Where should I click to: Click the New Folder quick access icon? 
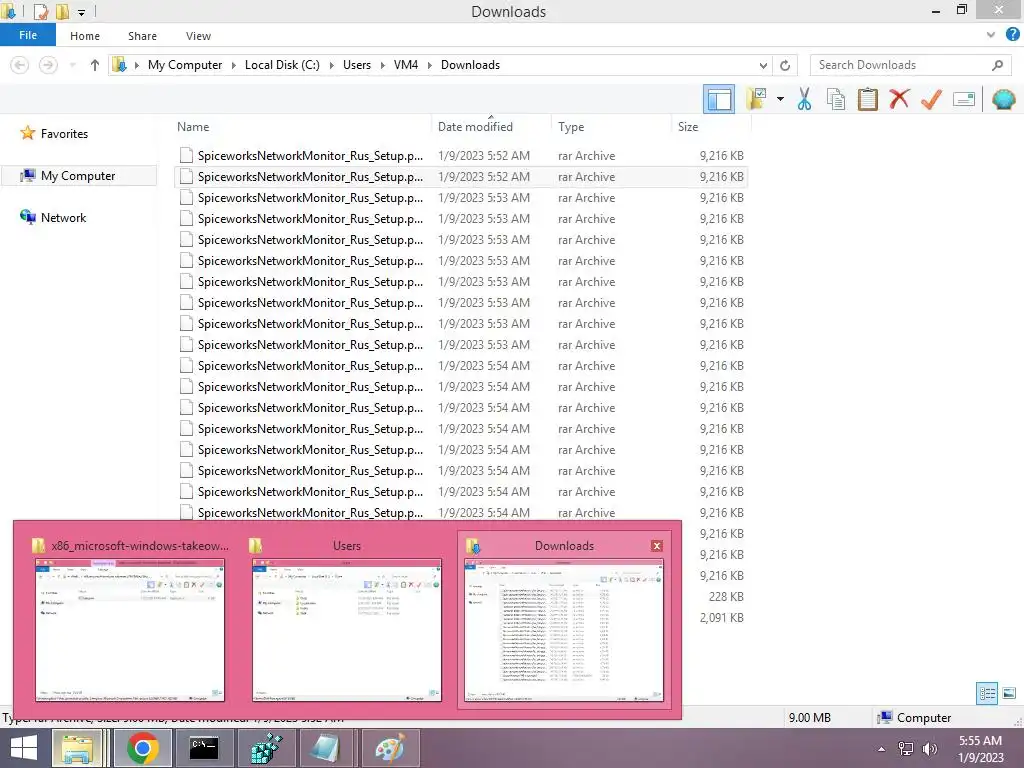coord(62,11)
